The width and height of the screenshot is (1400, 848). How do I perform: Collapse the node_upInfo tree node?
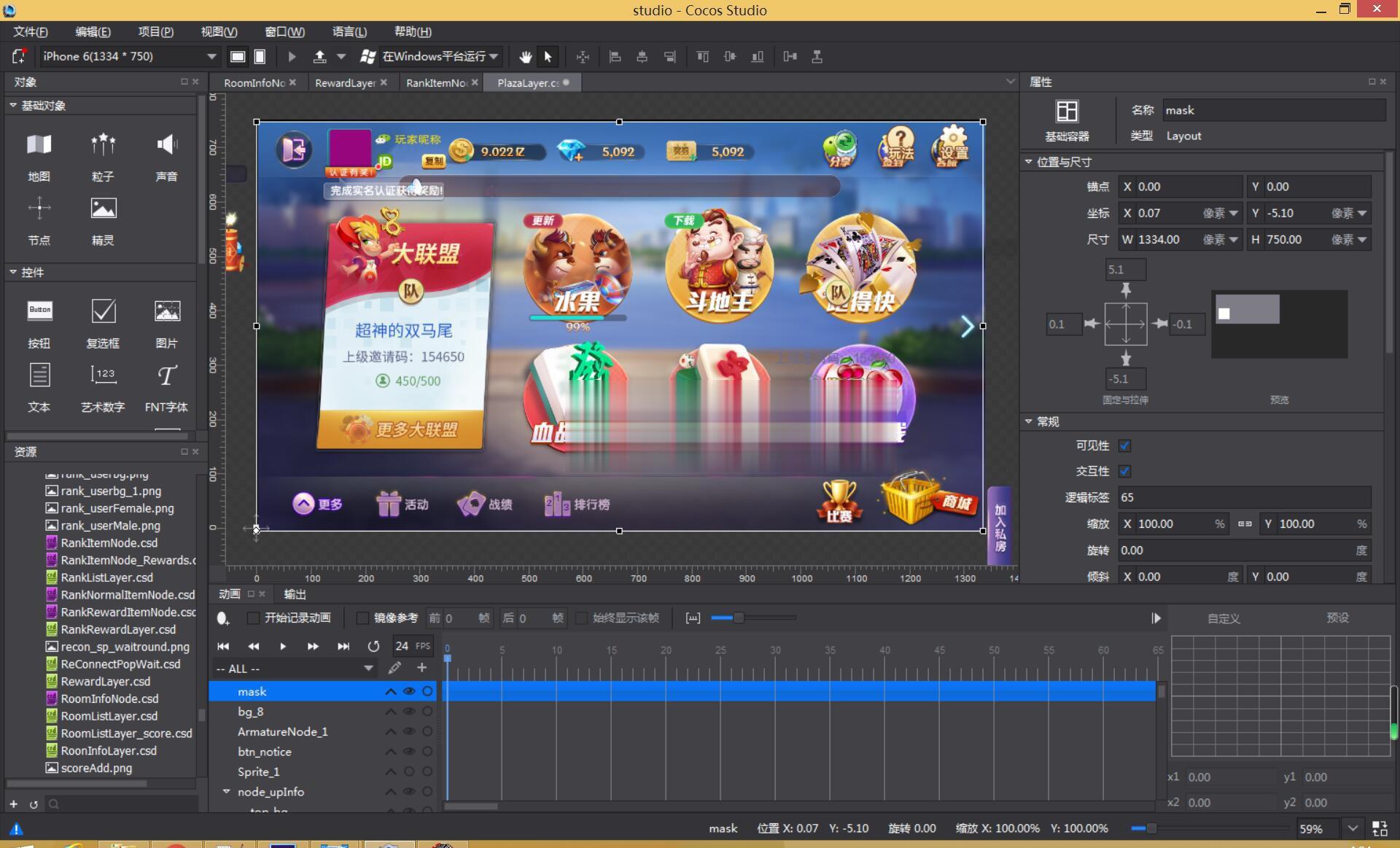(226, 792)
